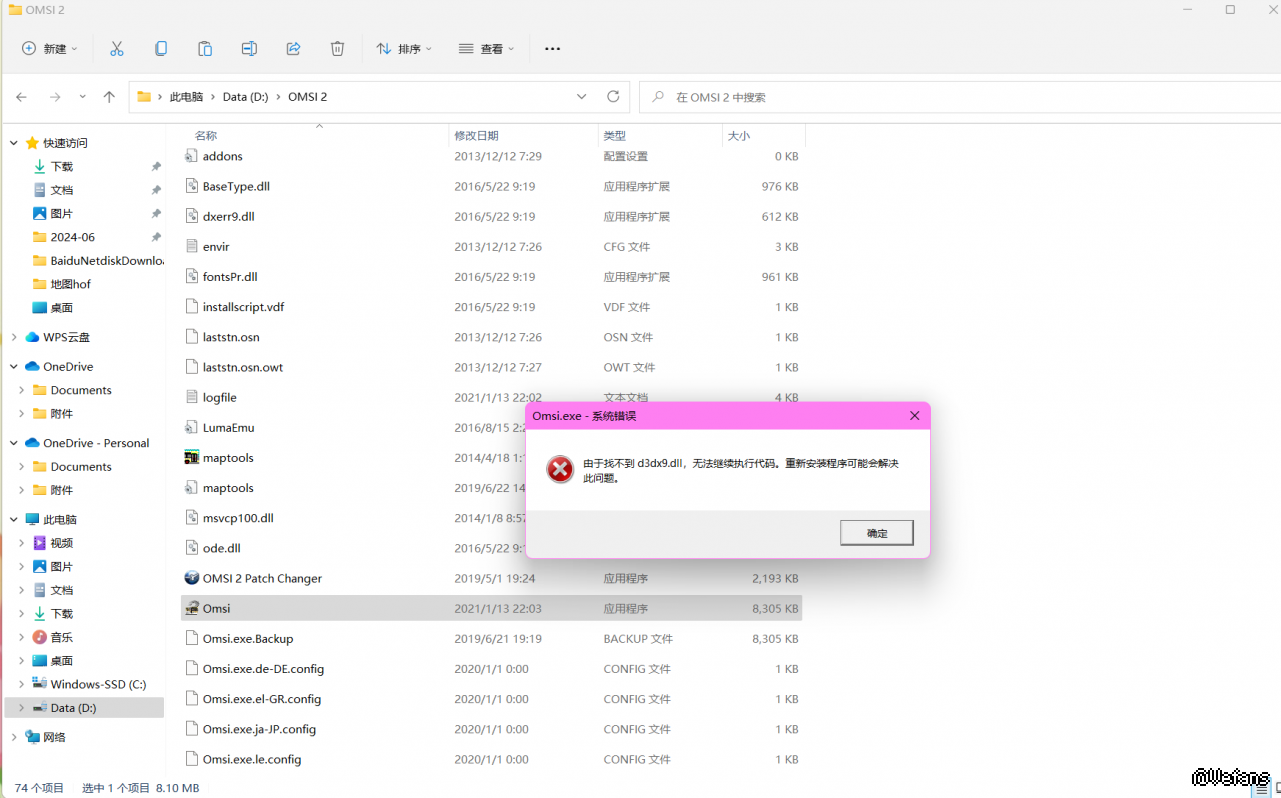Screen dimensions: 1281x798
Task: Select Data (D:) in the address breadcrumb
Action: click(x=245, y=97)
